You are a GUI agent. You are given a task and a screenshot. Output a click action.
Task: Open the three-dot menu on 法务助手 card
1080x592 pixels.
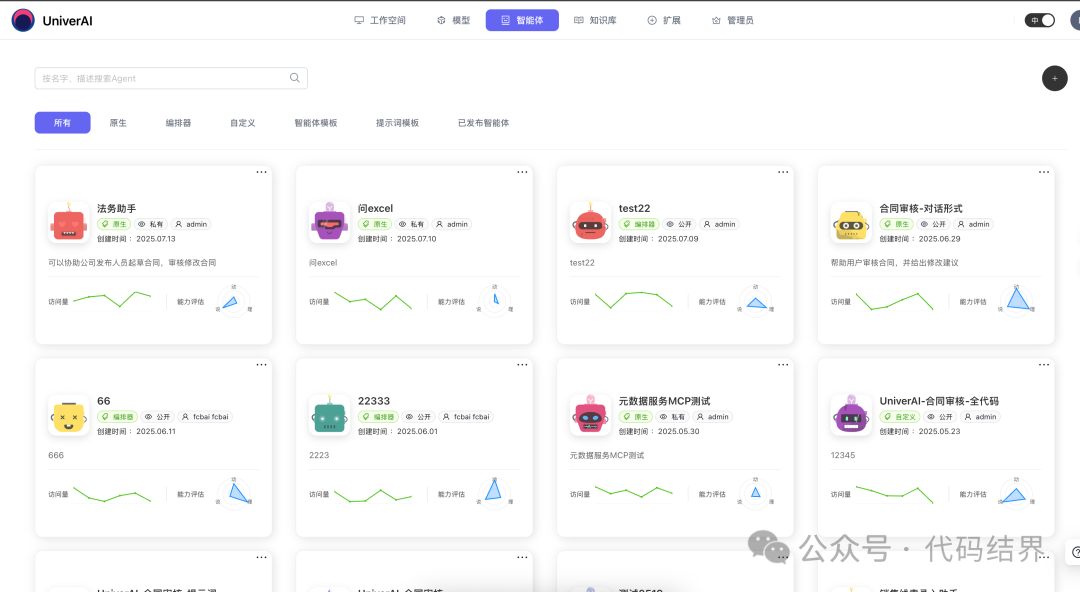click(261, 172)
